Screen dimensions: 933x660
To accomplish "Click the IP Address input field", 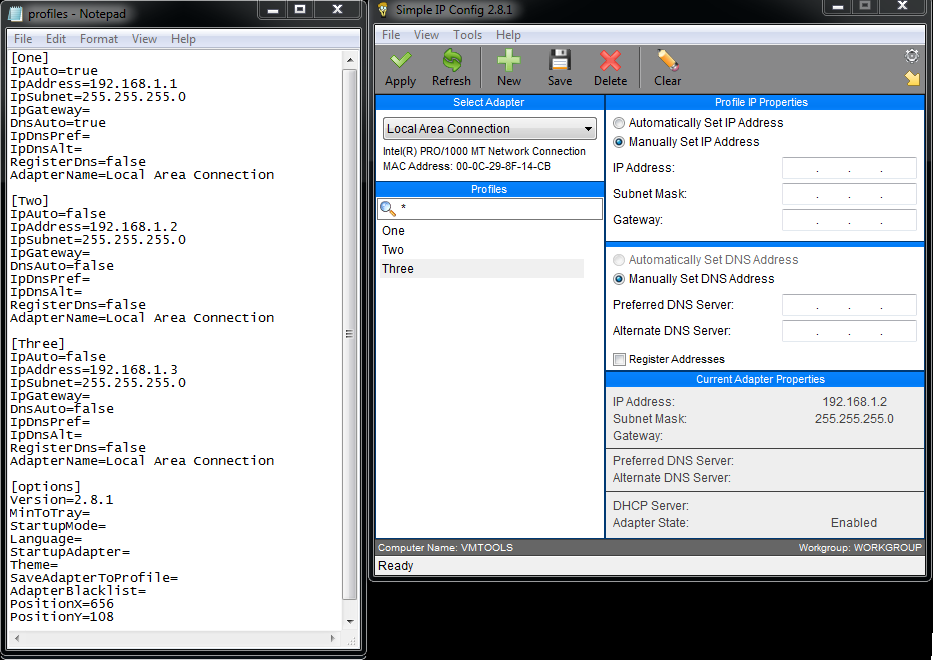I will [848, 169].
